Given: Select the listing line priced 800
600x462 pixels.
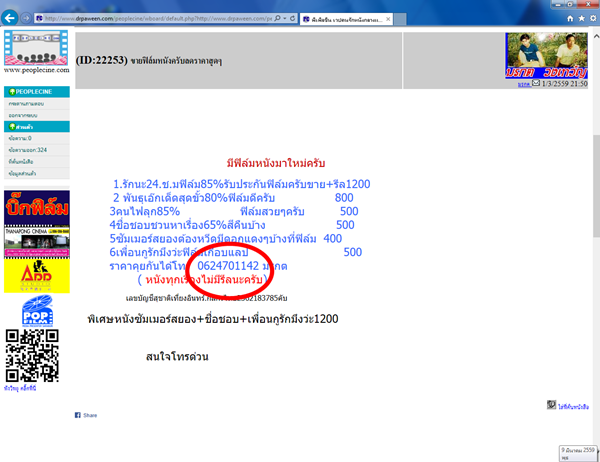Looking at the screenshot, I should tap(233, 198).
